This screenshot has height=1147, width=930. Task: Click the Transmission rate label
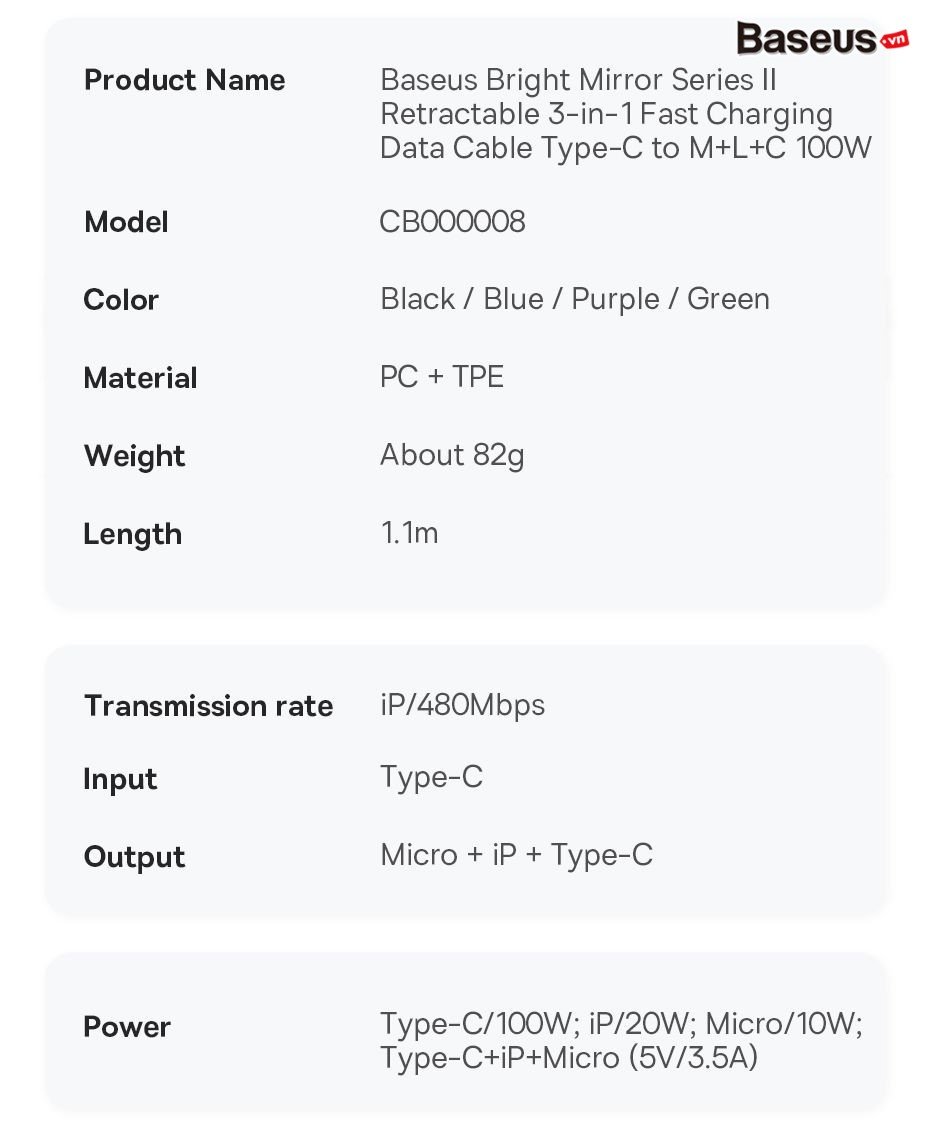[x=209, y=706]
